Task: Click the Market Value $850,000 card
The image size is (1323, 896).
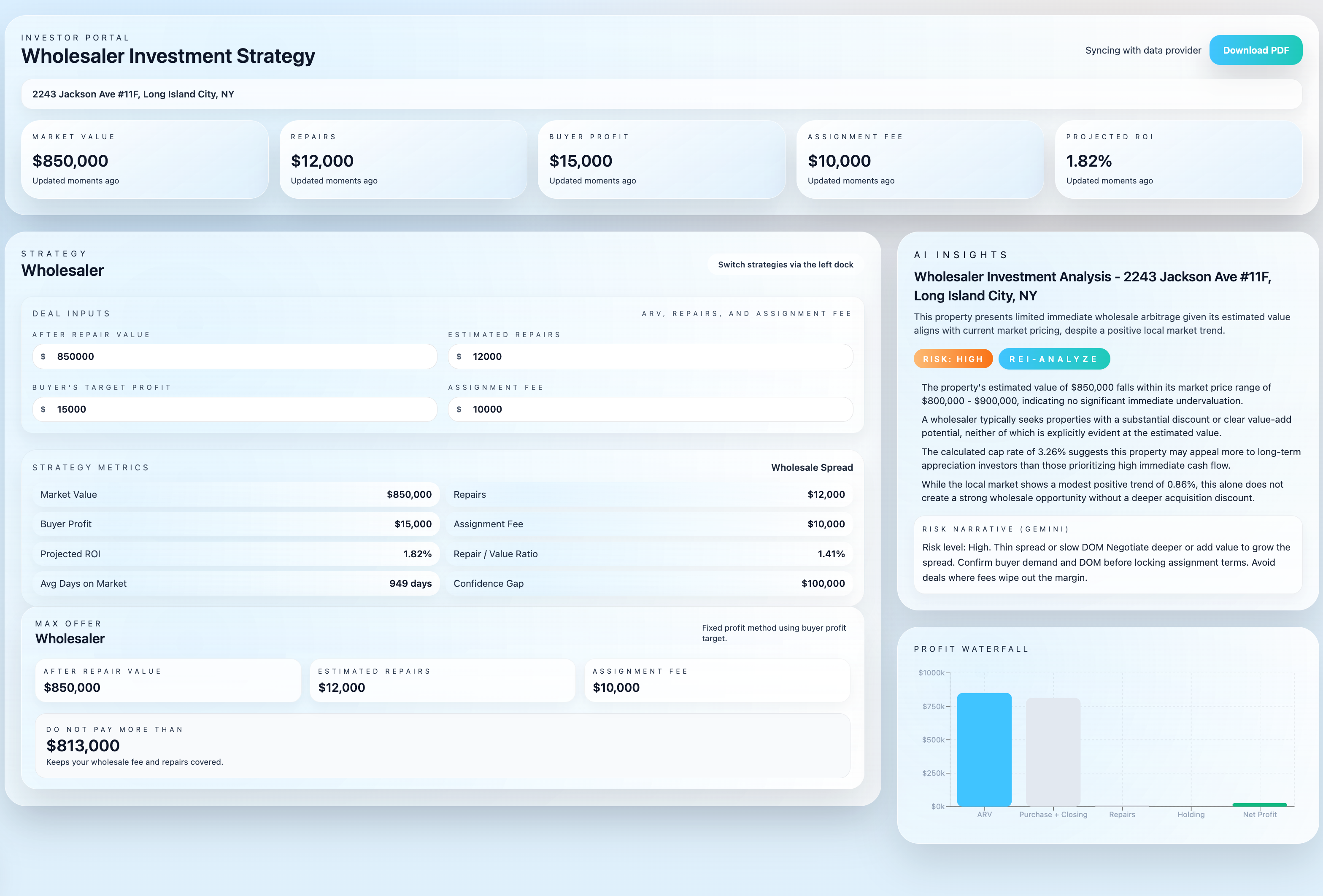Action: [144, 160]
